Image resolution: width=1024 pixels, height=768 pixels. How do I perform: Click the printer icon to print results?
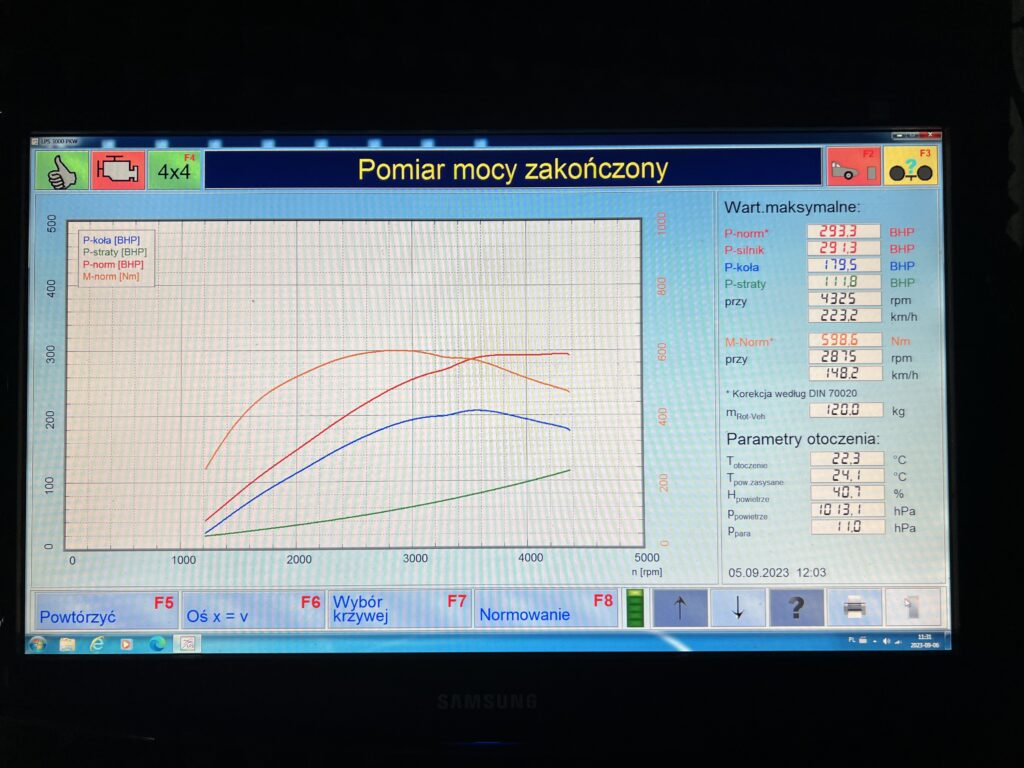853,607
